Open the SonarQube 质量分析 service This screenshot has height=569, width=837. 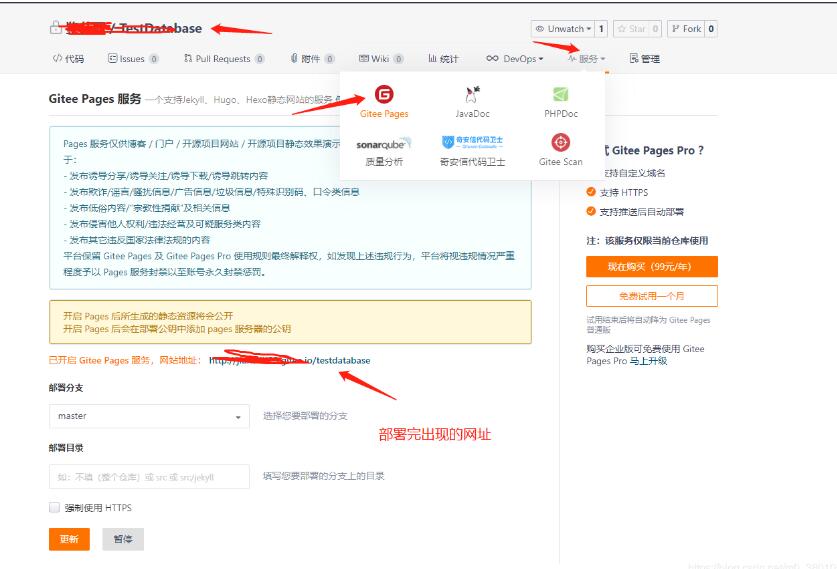point(383,151)
